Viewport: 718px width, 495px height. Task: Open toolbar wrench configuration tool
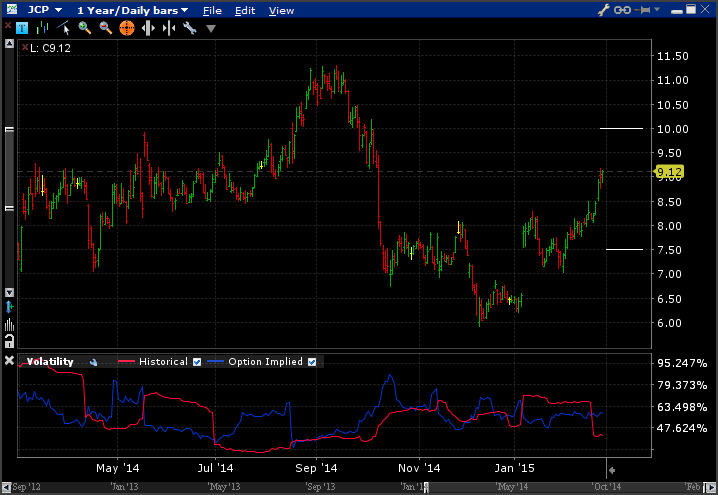(x=190, y=28)
